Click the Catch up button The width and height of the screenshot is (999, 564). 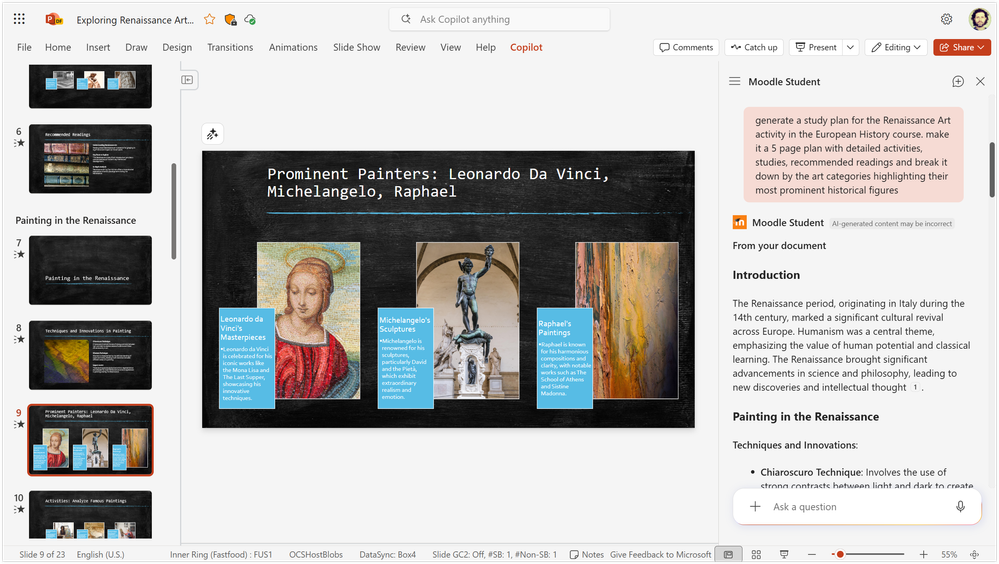click(754, 47)
